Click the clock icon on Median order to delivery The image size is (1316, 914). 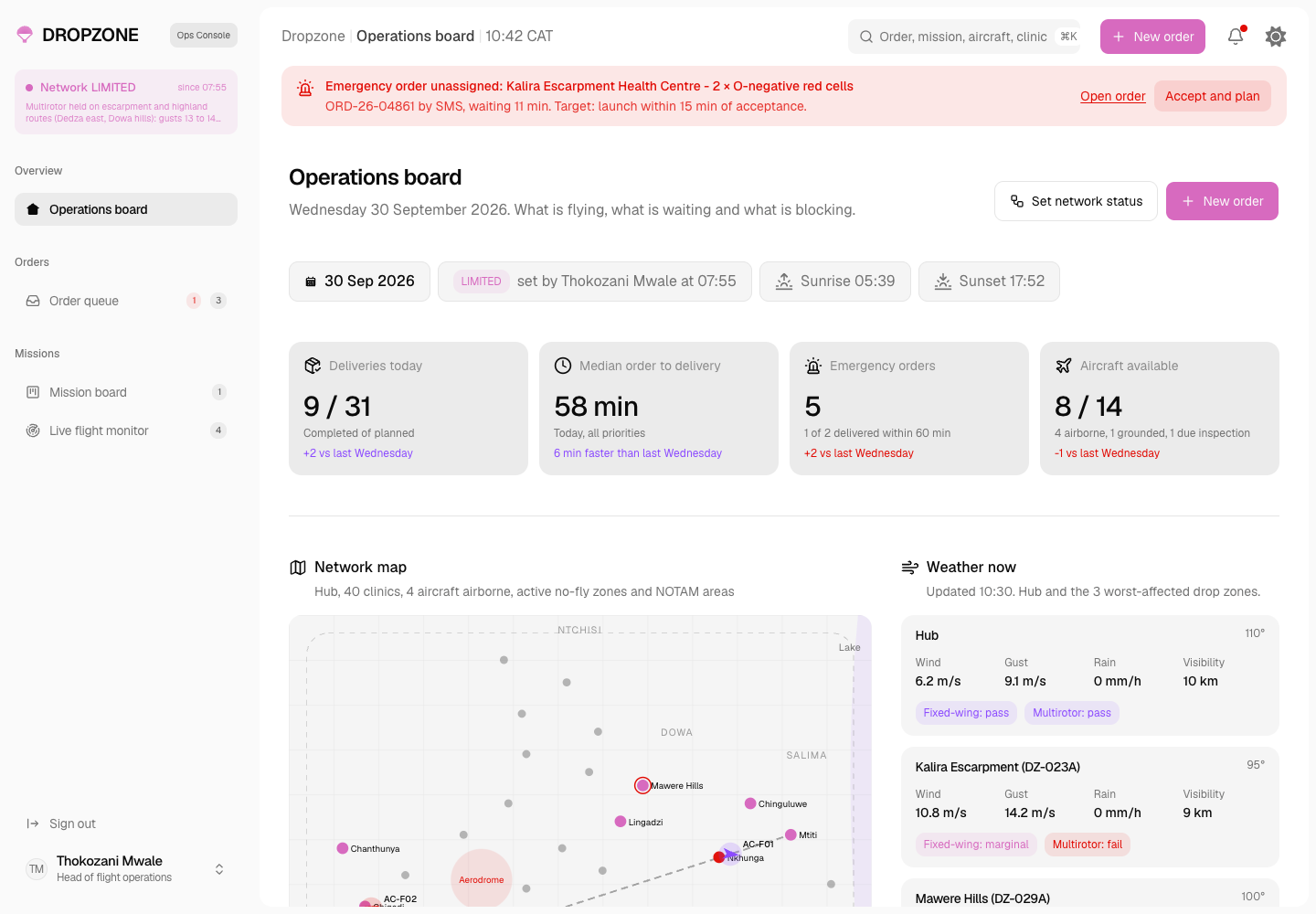click(563, 366)
